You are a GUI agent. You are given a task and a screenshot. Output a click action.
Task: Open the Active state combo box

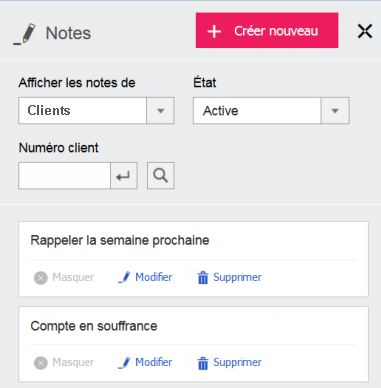pyautogui.click(x=271, y=111)
